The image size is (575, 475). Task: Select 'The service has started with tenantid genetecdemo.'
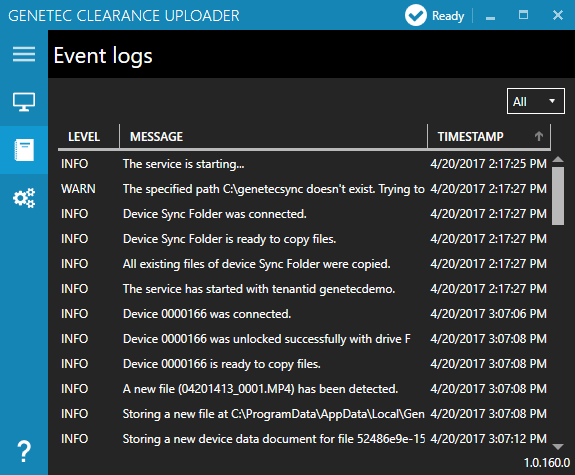[259, 289]
